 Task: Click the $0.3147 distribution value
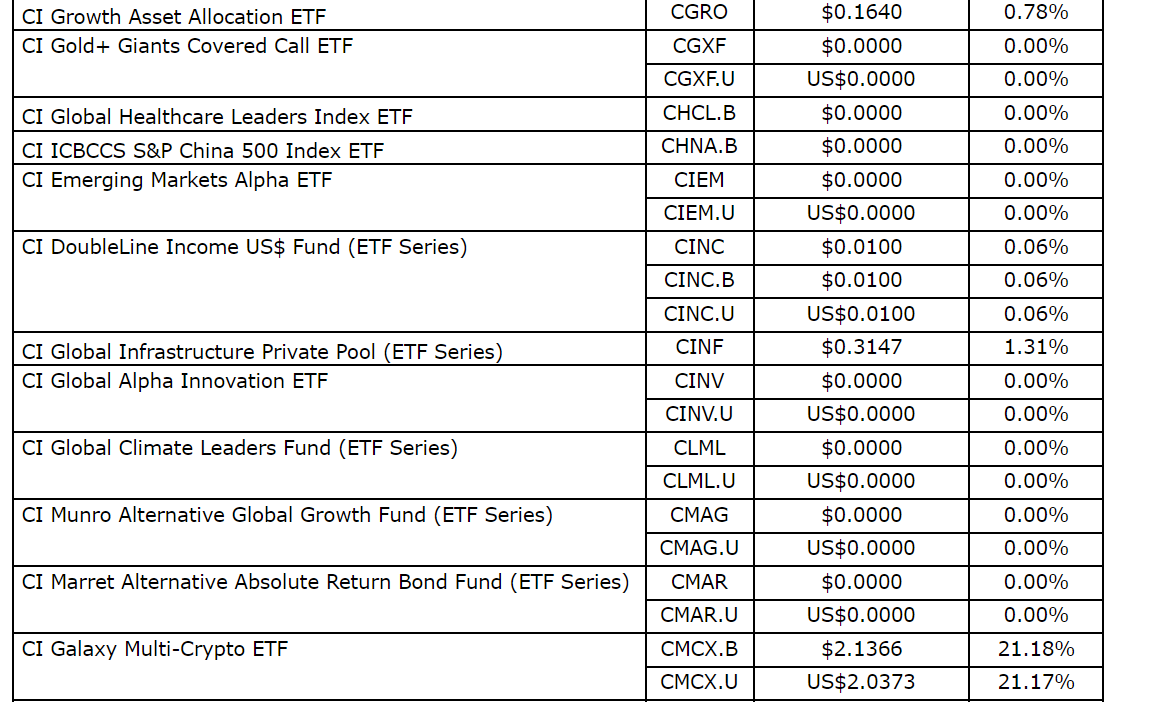[x=861, y=348]
